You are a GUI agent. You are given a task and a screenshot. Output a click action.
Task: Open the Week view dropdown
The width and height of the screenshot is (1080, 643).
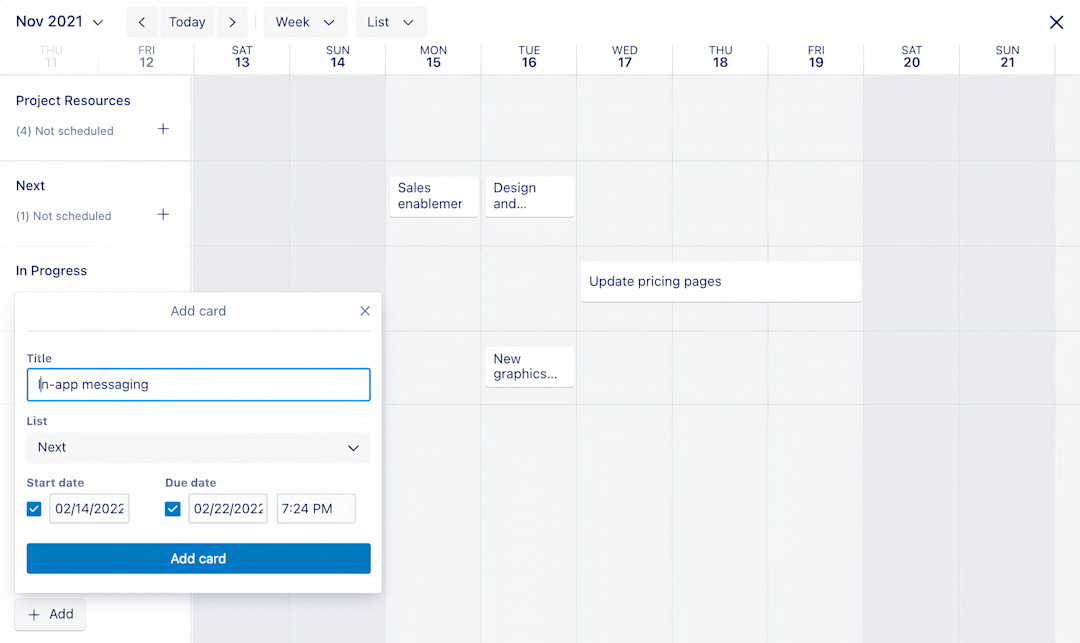tap(305, 21)
